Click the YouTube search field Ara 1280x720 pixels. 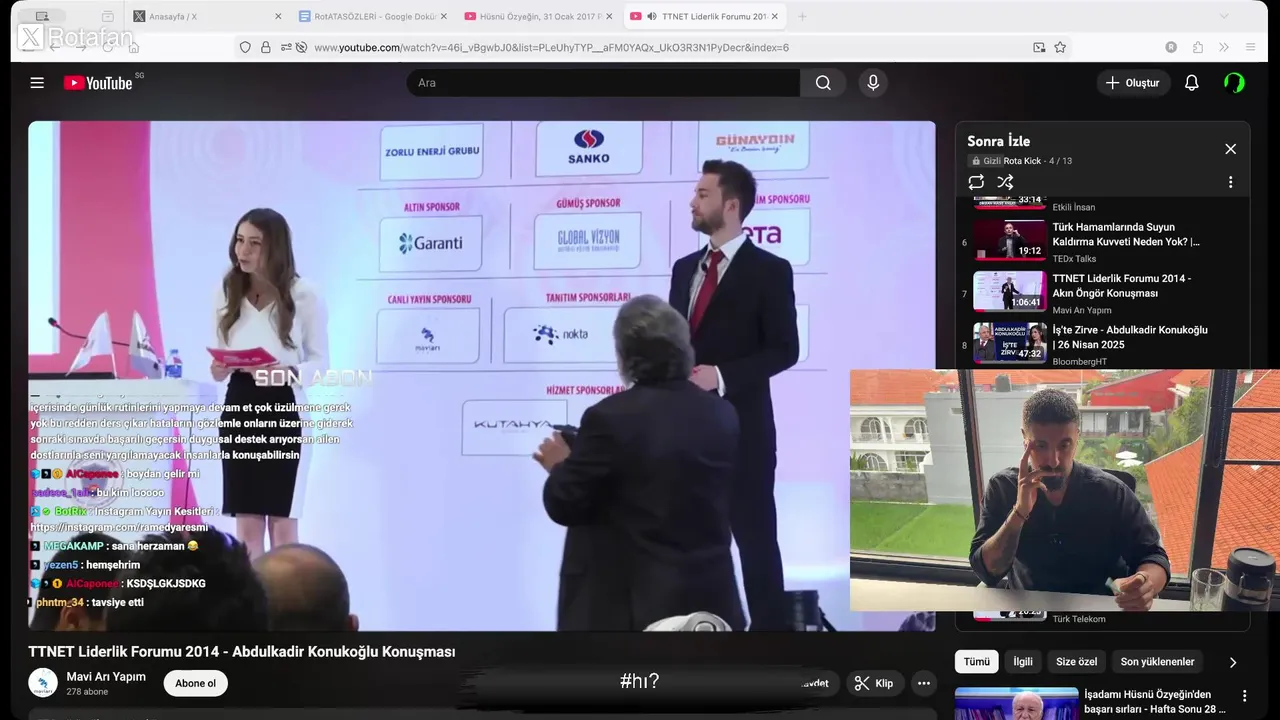[603, 83]
